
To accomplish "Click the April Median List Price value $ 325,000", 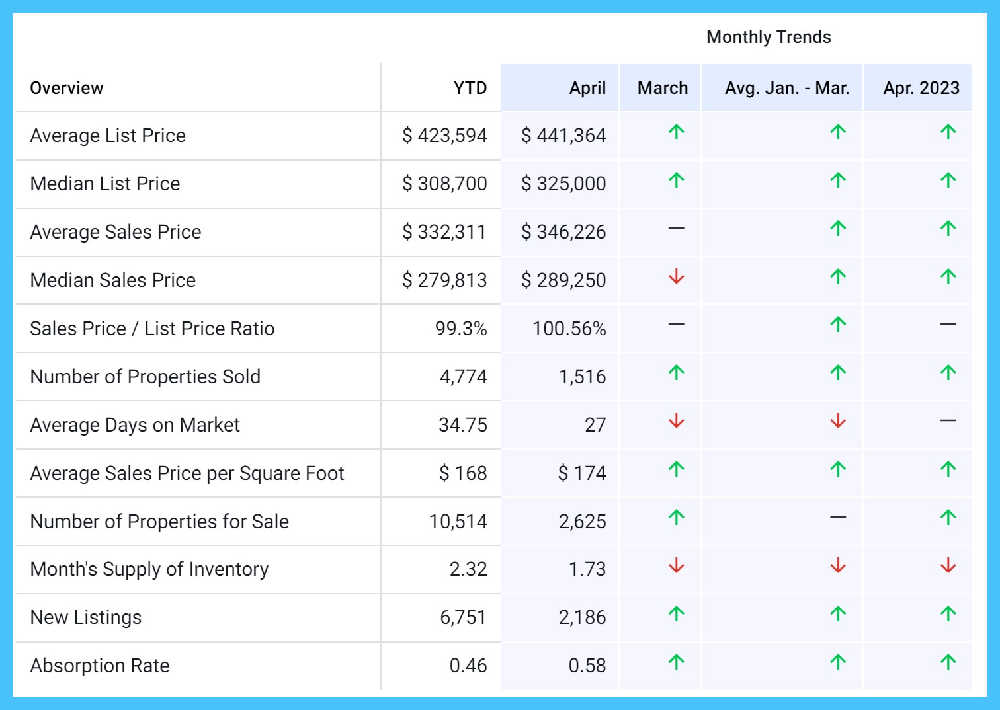I will click(563, 184).
